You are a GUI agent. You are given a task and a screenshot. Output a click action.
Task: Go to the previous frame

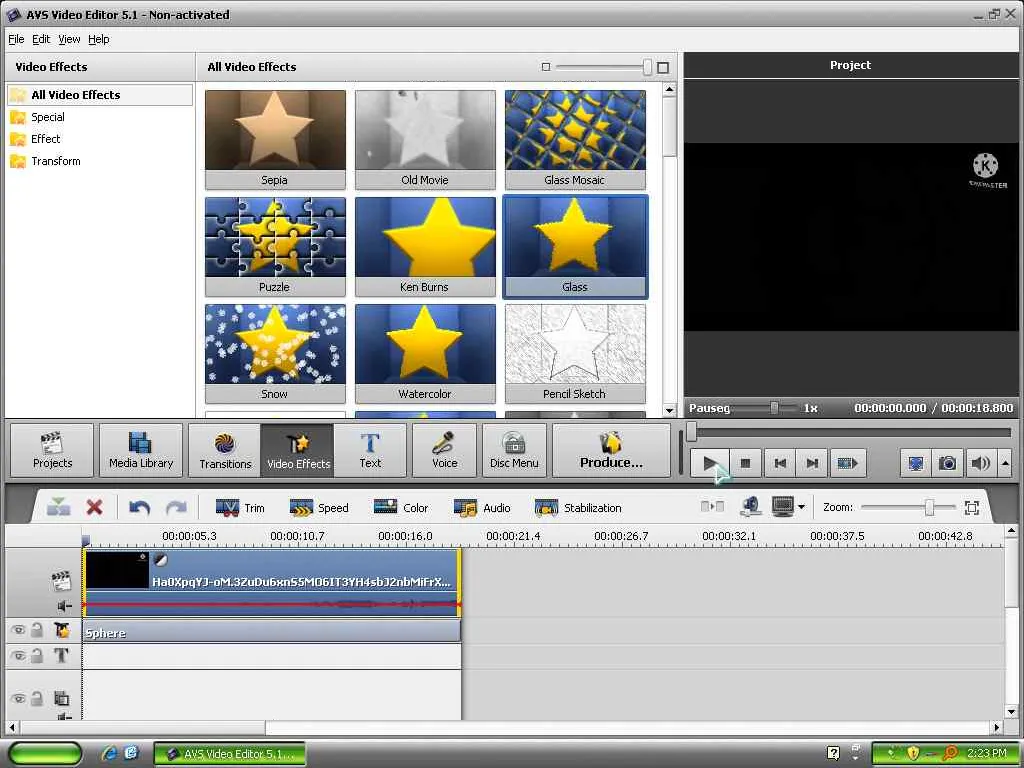tap(780, 463)
